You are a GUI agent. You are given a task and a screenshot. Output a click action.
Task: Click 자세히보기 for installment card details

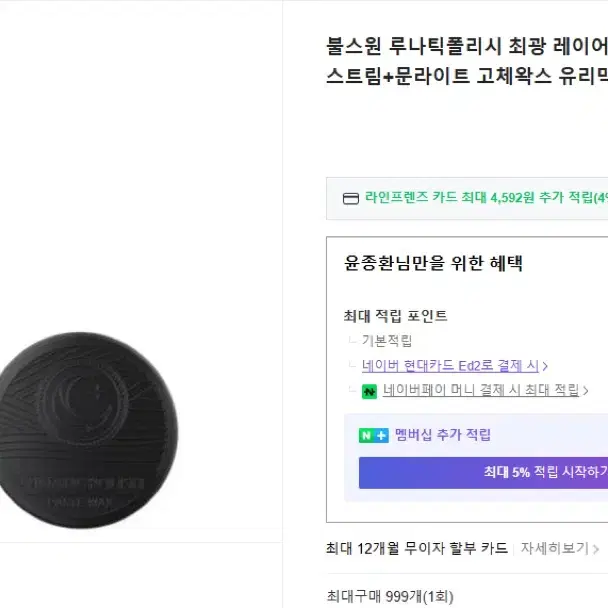(553, 549)
